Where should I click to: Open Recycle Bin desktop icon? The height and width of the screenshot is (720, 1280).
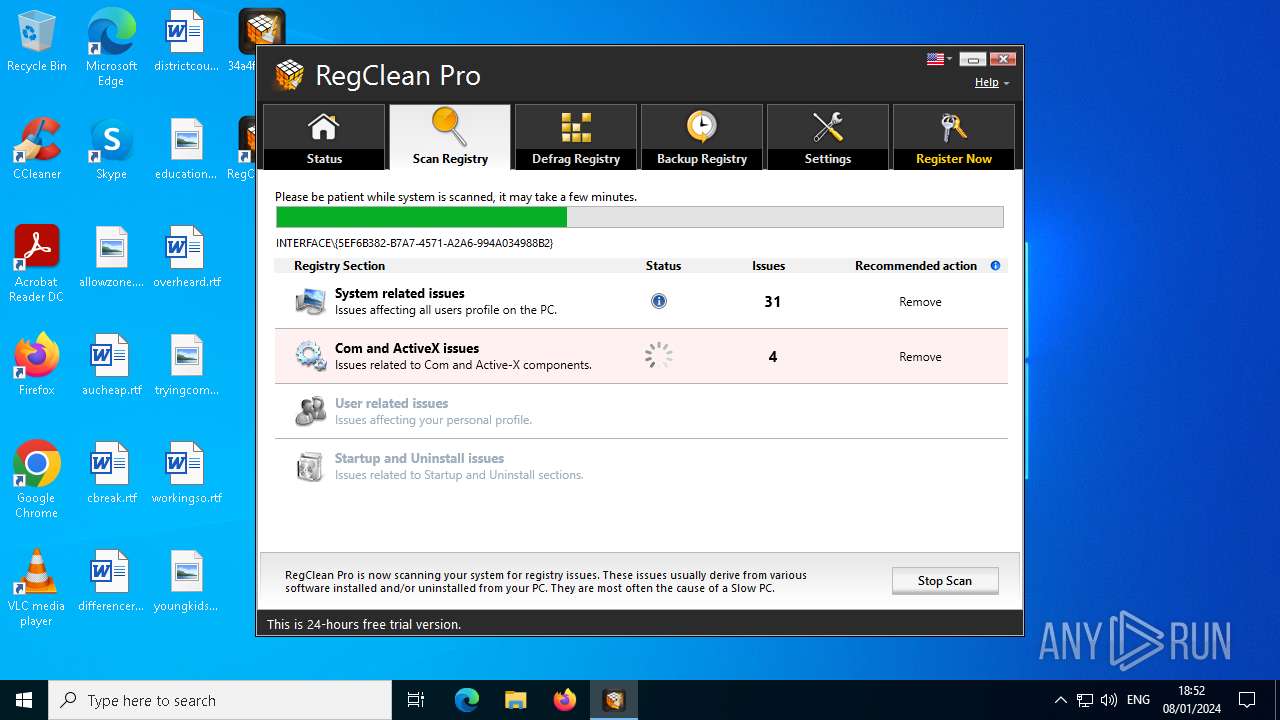pyautogui.click(x=37, y=43)
